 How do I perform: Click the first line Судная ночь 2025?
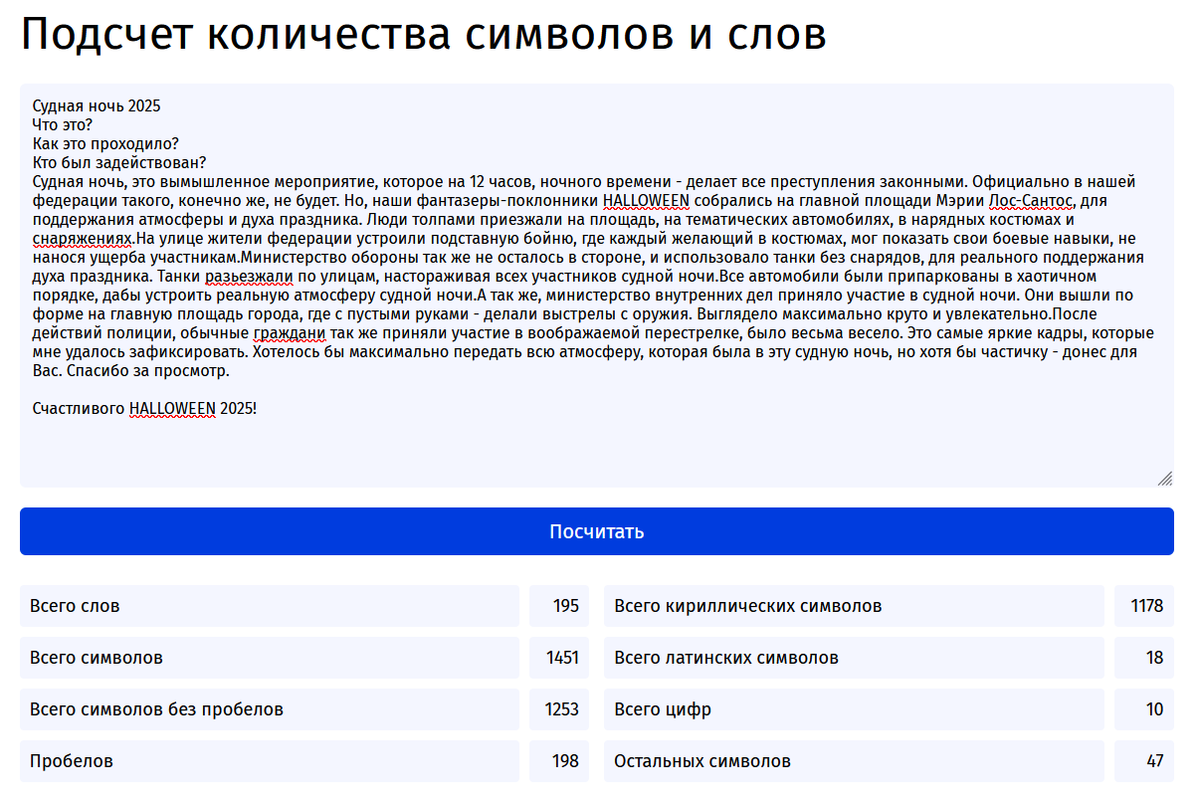point(96,106)
